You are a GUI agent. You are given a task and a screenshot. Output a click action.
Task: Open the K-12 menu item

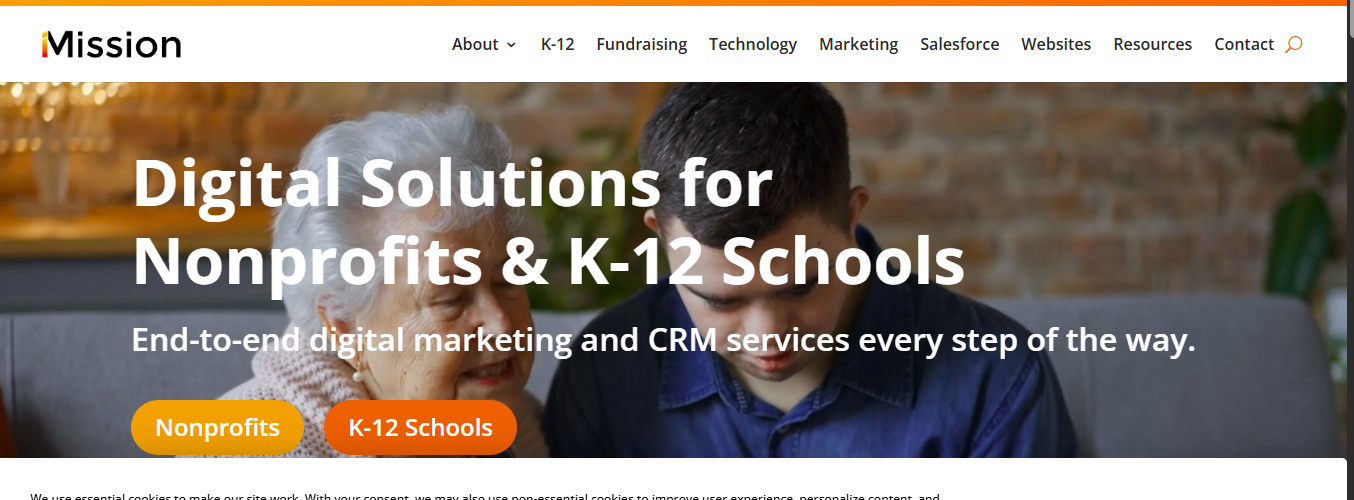pos(557,44)
